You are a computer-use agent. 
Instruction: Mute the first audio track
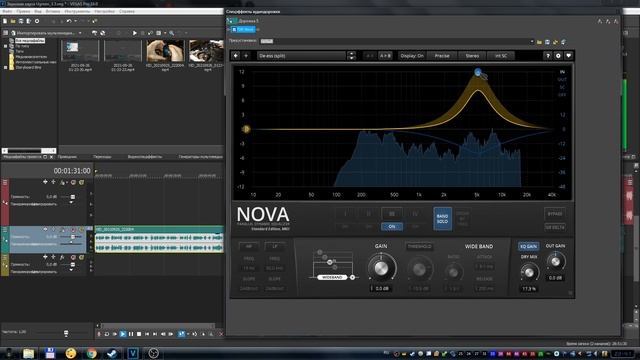(73, 182)
